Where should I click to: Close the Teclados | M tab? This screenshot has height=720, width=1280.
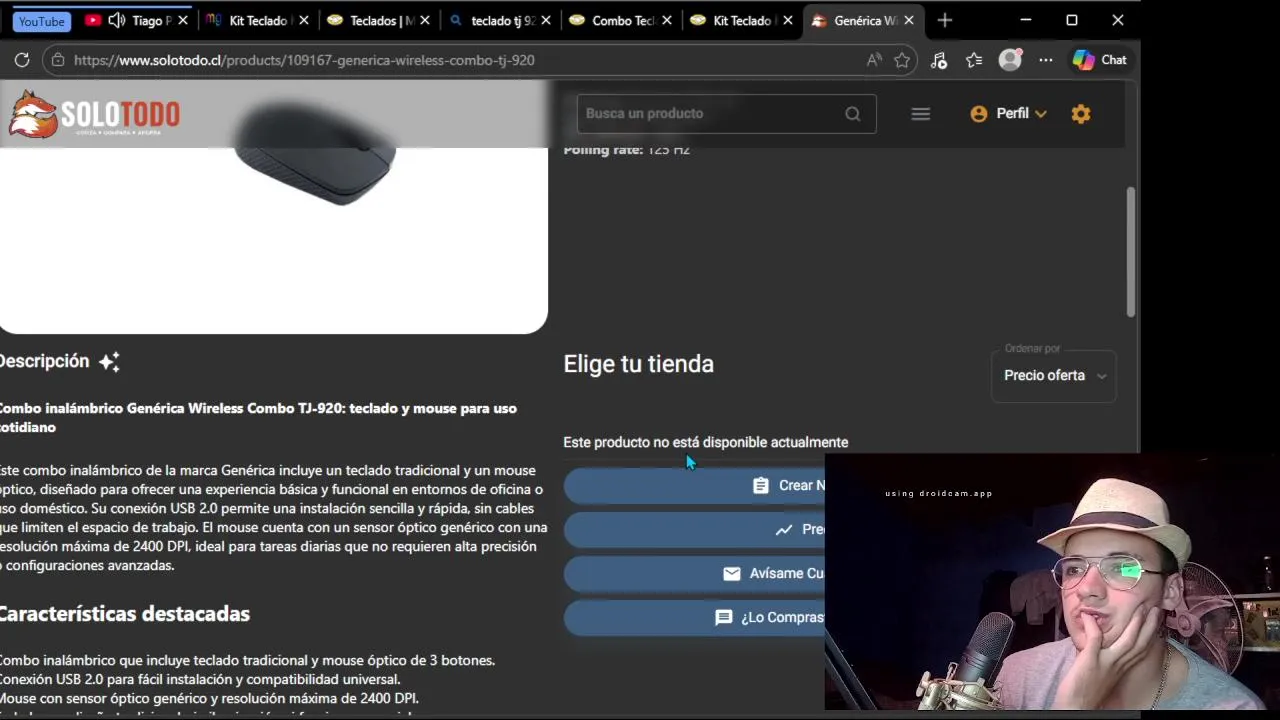[x=425, y=20]
